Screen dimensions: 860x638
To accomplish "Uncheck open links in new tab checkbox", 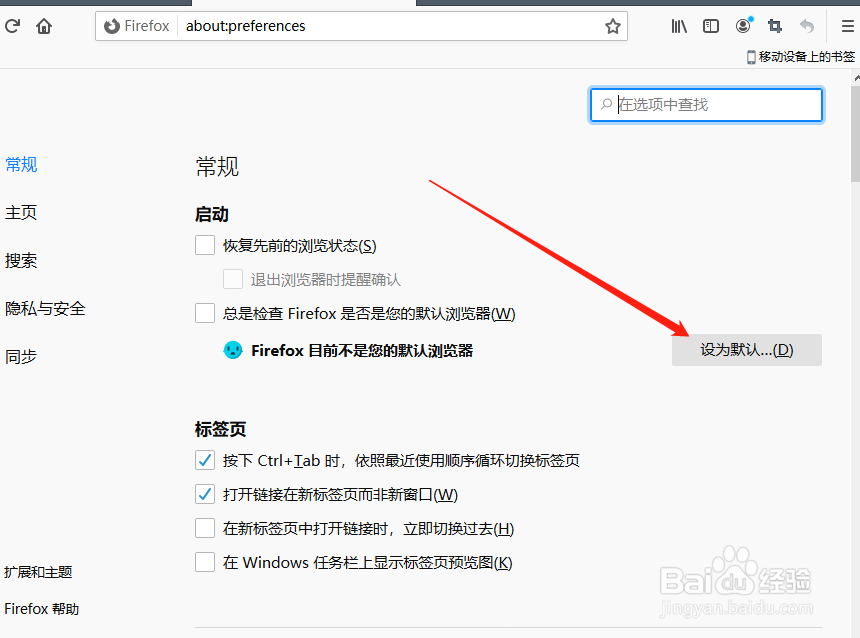I will pos(205,494).
